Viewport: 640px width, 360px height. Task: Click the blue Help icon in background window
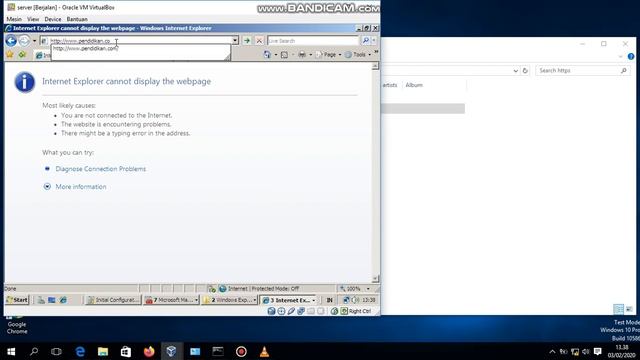click(x=631, y=57)
